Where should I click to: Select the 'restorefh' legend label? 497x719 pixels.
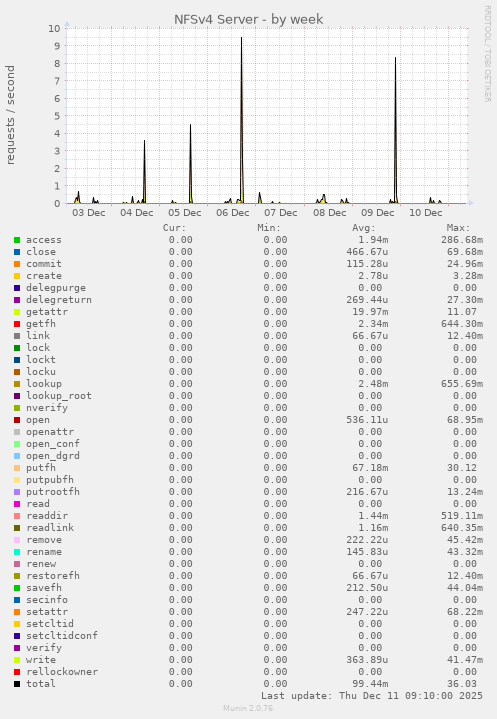point(53,575)
